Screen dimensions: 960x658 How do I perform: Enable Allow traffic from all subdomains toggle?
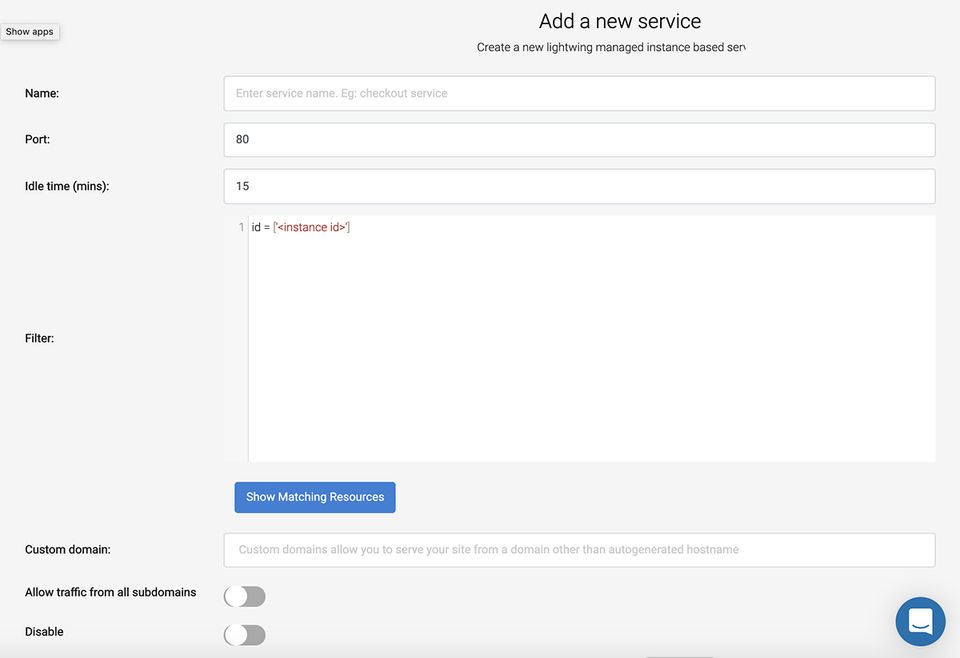[244, 596]
